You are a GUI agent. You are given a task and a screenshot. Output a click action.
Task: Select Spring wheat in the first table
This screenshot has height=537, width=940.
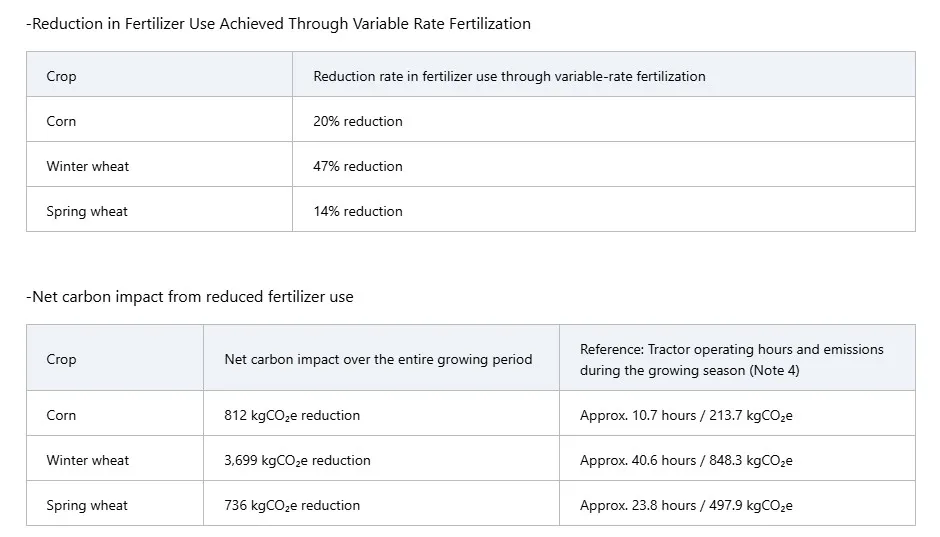click(x=87, y=212)
